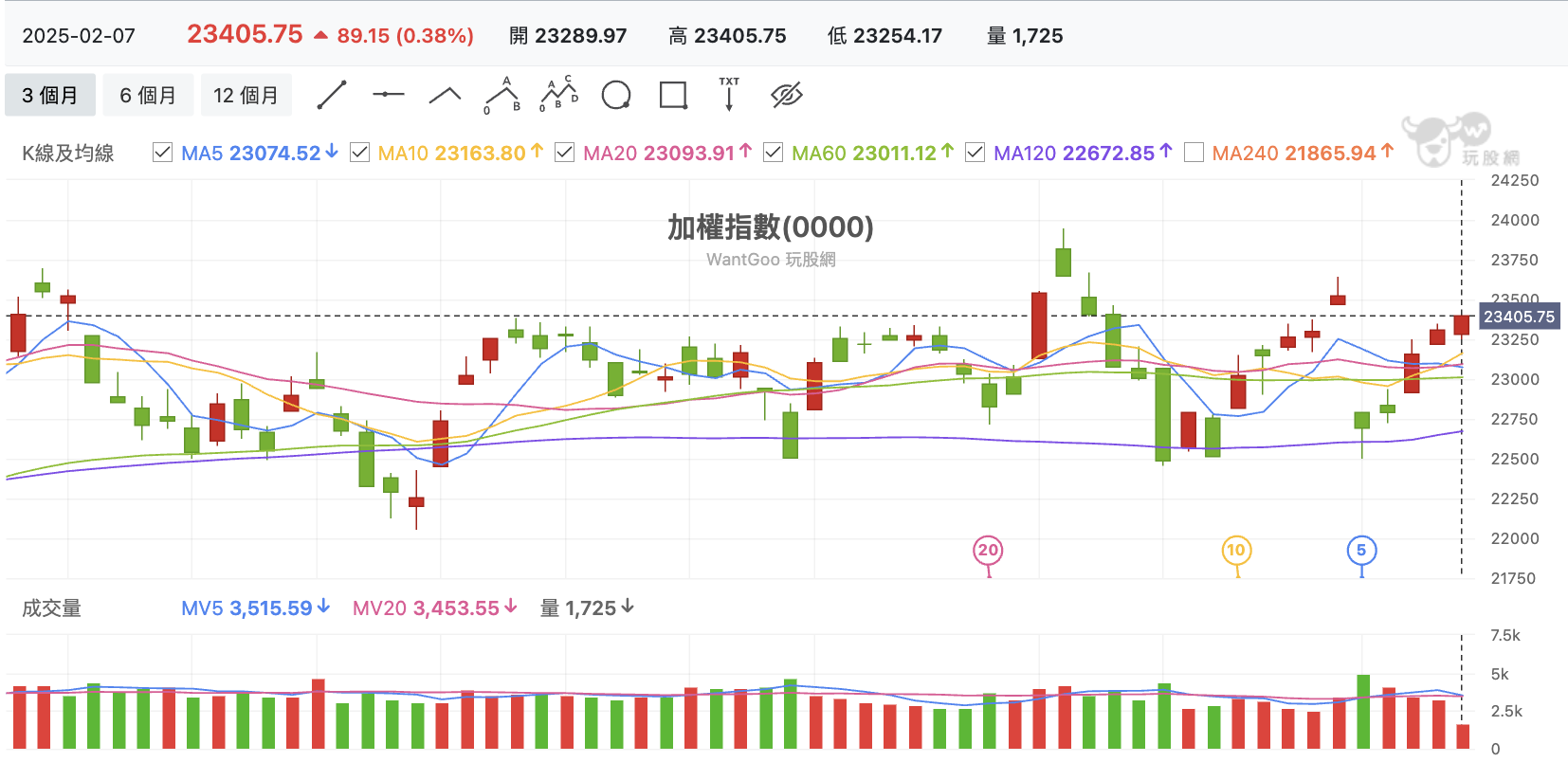Screen dimensions: 1568x762
Task: Toggle hide drawings eye icon
Action: [x=787, y=95]
